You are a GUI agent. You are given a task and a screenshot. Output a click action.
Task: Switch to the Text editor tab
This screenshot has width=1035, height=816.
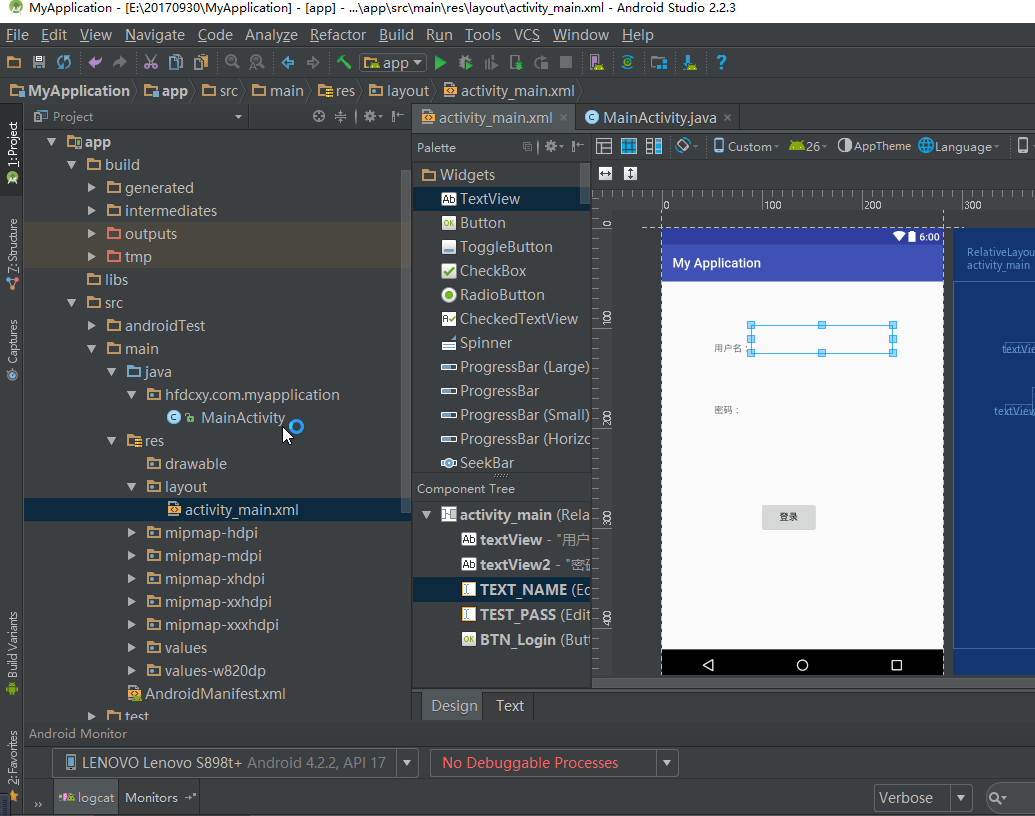click(510, 706)
